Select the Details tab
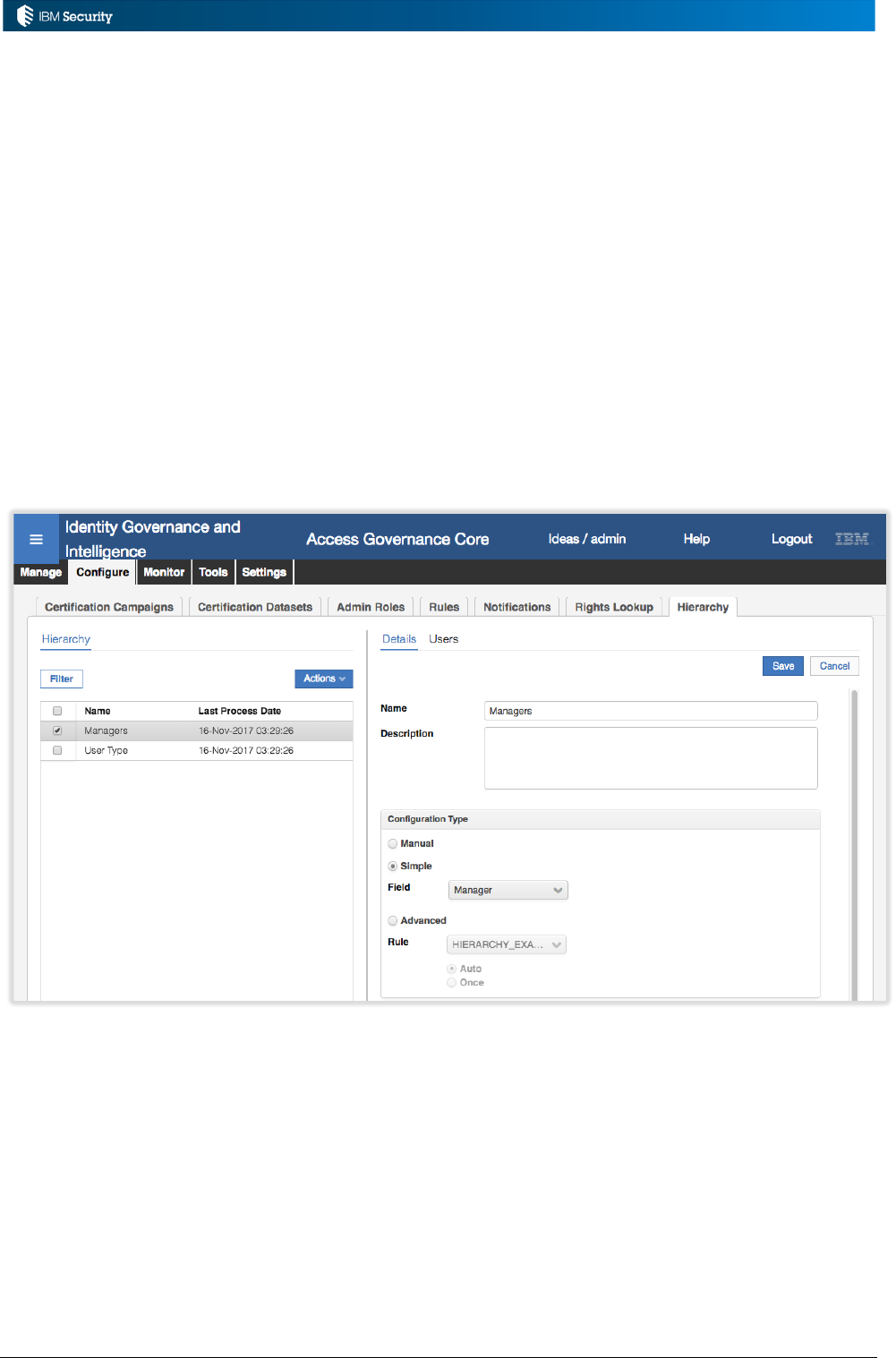The image size is (896, 1358). [x=399, y=639]
